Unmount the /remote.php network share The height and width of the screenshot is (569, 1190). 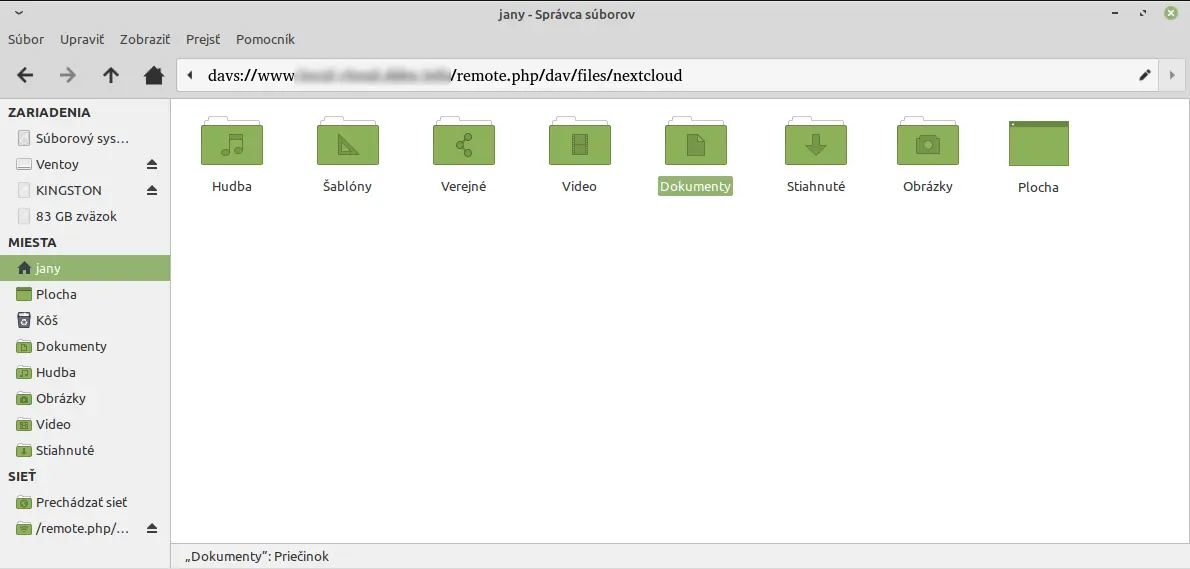click(x=152, y=528)
